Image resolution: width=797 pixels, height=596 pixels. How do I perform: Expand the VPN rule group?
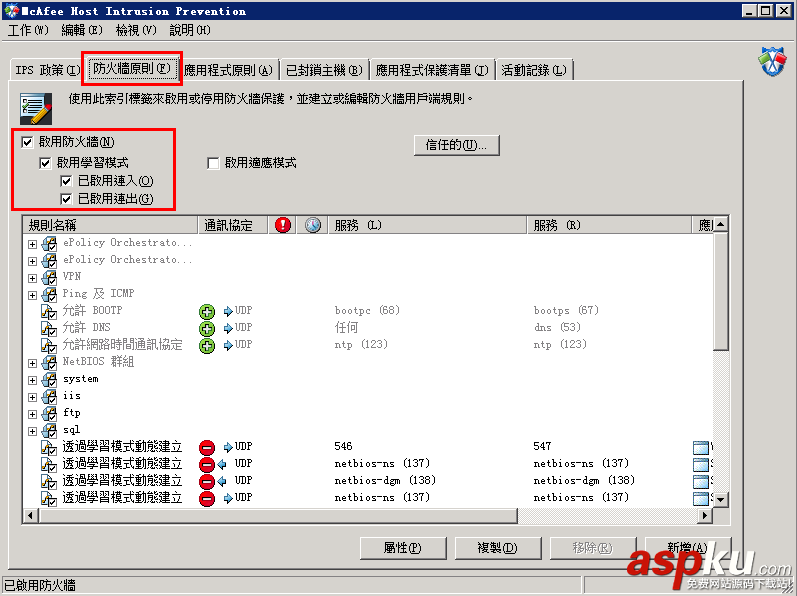(33, 278)
